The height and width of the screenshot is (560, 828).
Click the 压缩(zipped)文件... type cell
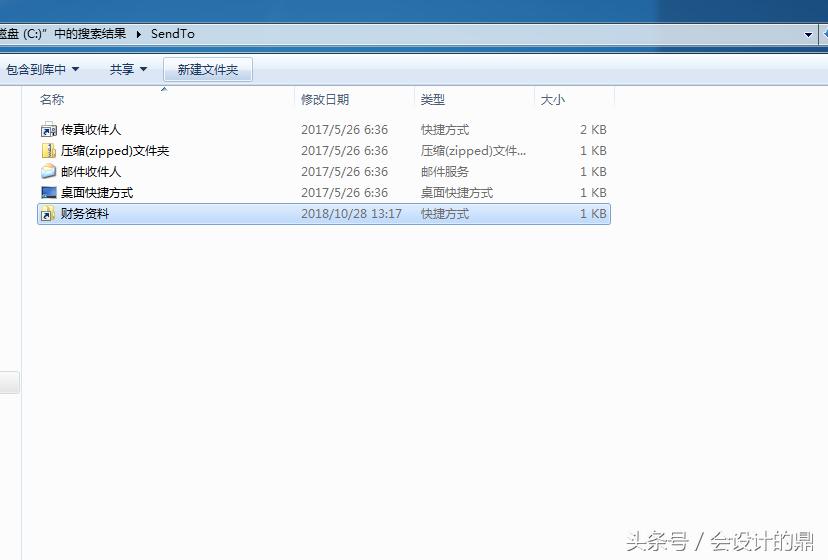[473, 151]
